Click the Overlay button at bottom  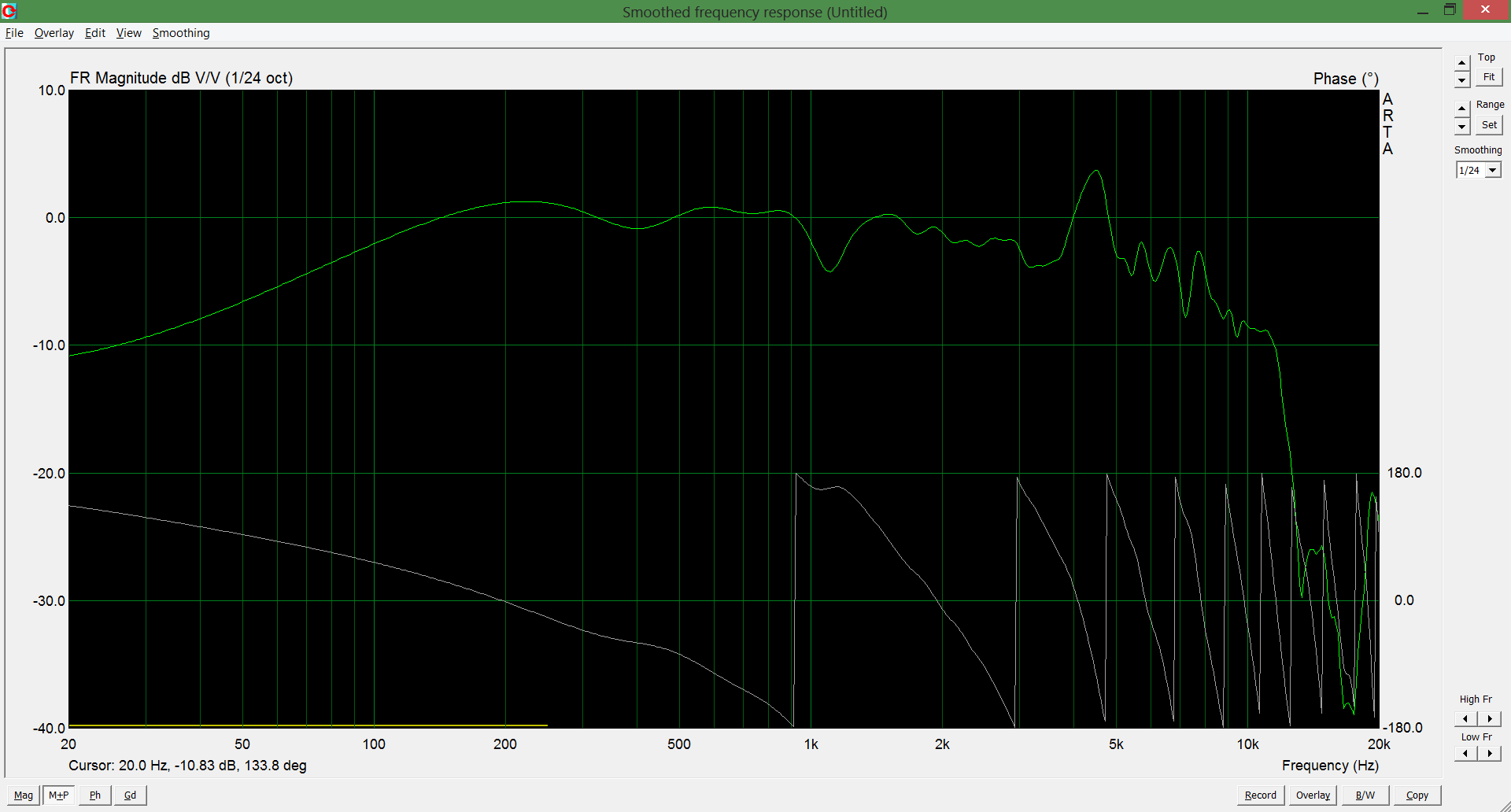(1313, 795)
